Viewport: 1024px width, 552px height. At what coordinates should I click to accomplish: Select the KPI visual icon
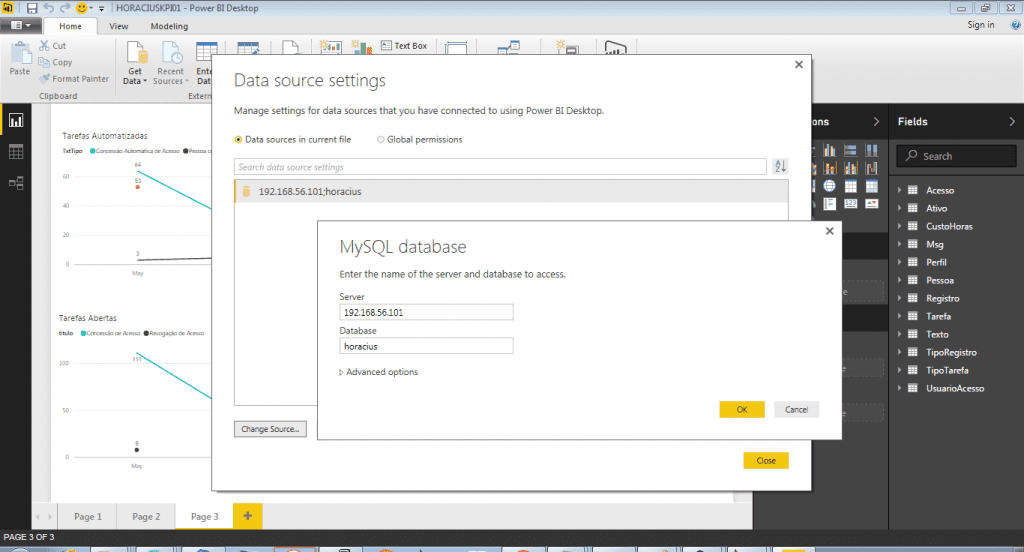[x=871, y=204]
